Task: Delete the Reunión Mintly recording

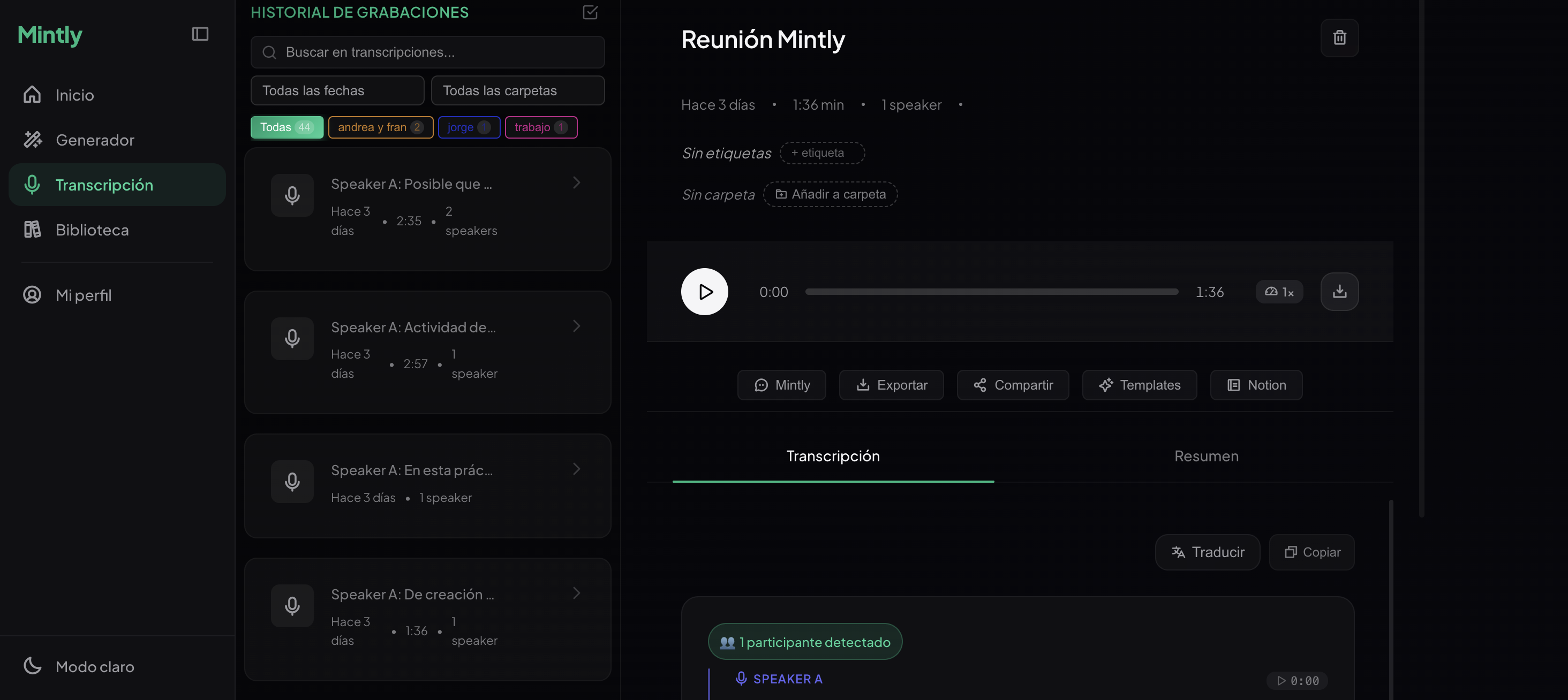Action: [x=1339, y=37]
